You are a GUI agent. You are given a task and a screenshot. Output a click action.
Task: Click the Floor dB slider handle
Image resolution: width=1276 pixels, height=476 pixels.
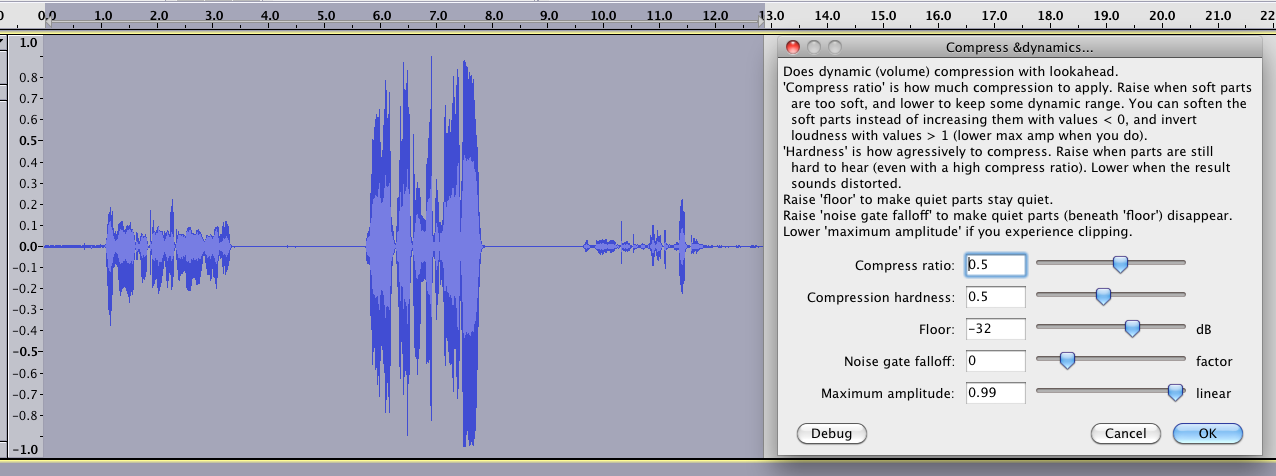pyautogui.click(x=1132, y=328)
